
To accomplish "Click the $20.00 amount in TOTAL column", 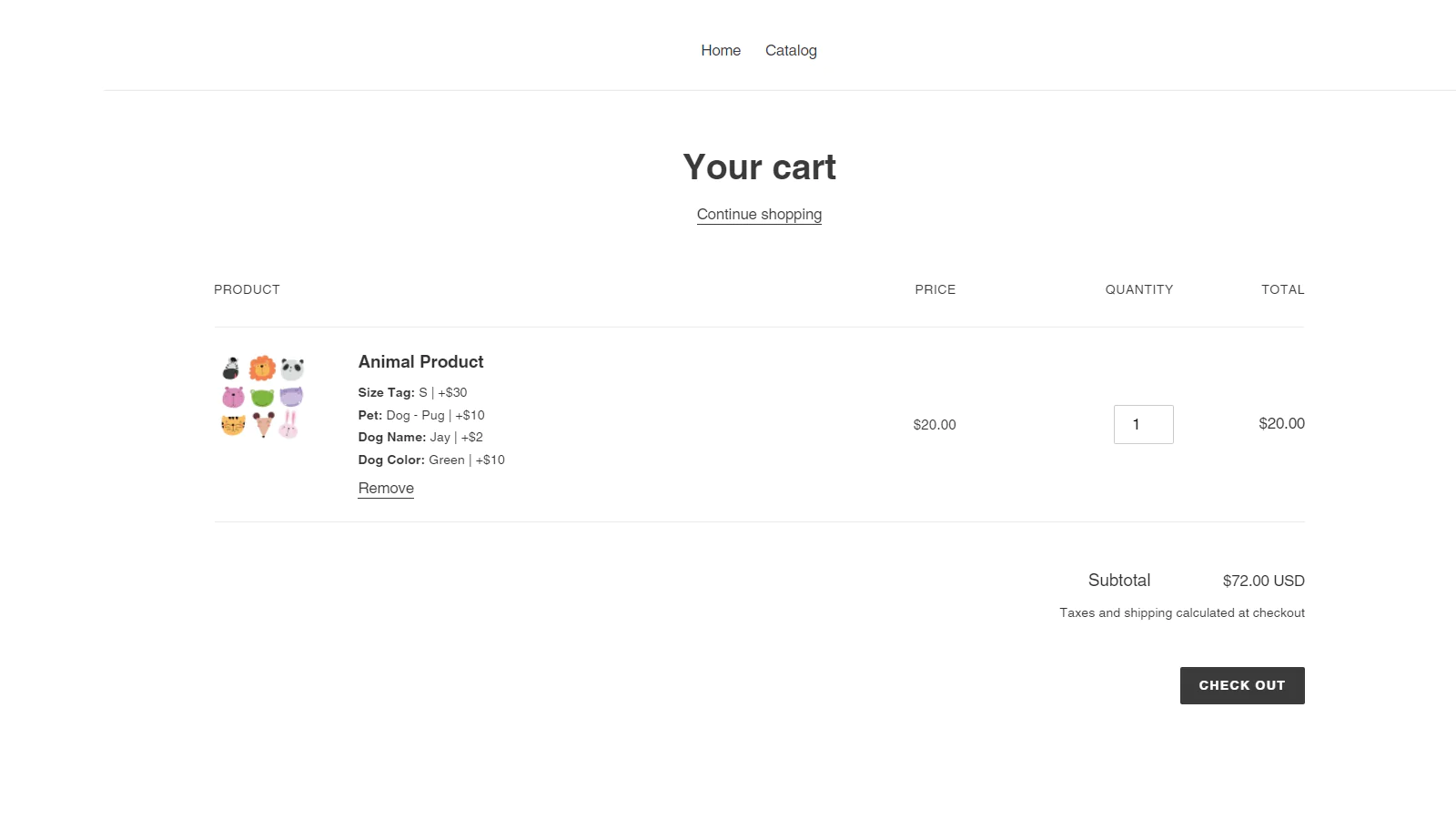I will [x=1281, y=424].
